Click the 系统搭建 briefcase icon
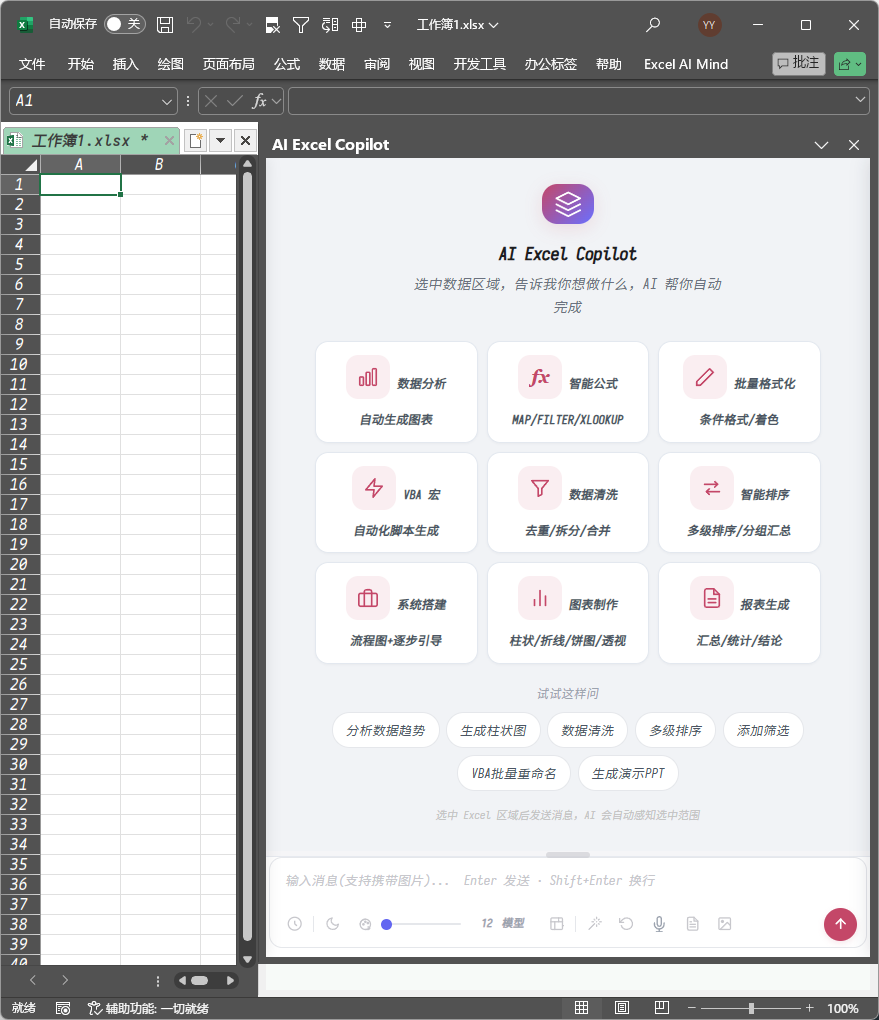Screen dimensions: 879x1020 click(x=368, y=598)
